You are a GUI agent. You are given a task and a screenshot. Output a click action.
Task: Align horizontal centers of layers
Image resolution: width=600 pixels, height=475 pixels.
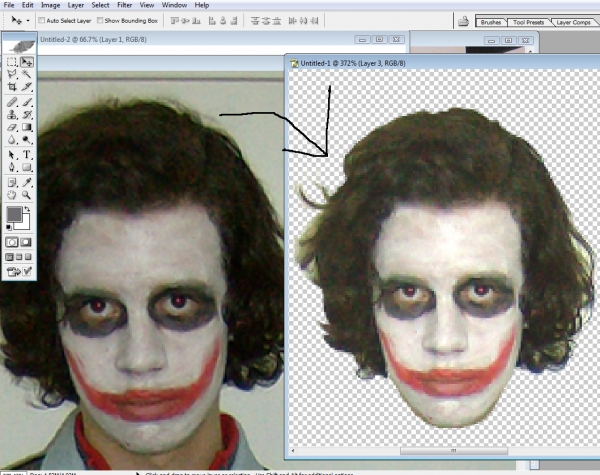pyautogui.click(x=223, y=21)
